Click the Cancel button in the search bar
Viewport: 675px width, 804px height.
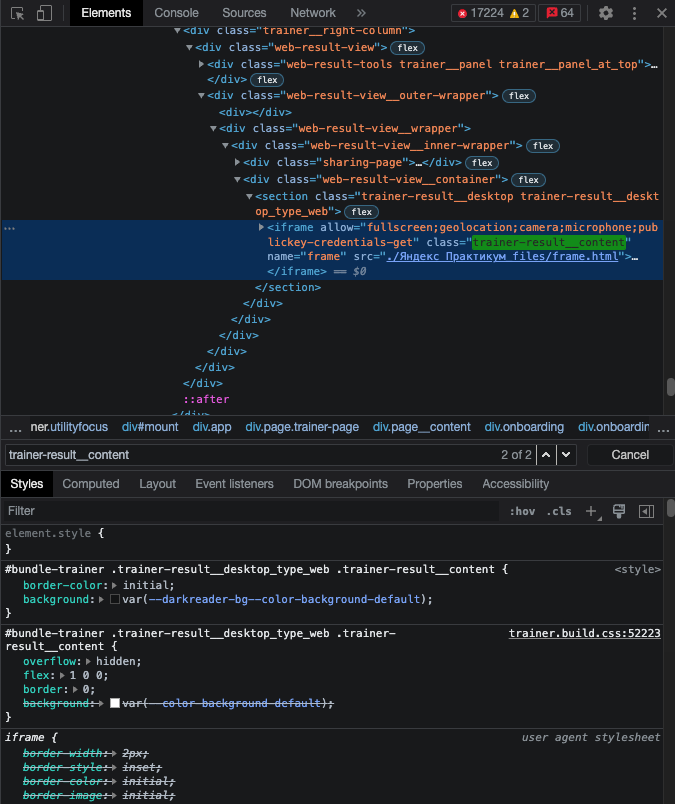[629, 454]
